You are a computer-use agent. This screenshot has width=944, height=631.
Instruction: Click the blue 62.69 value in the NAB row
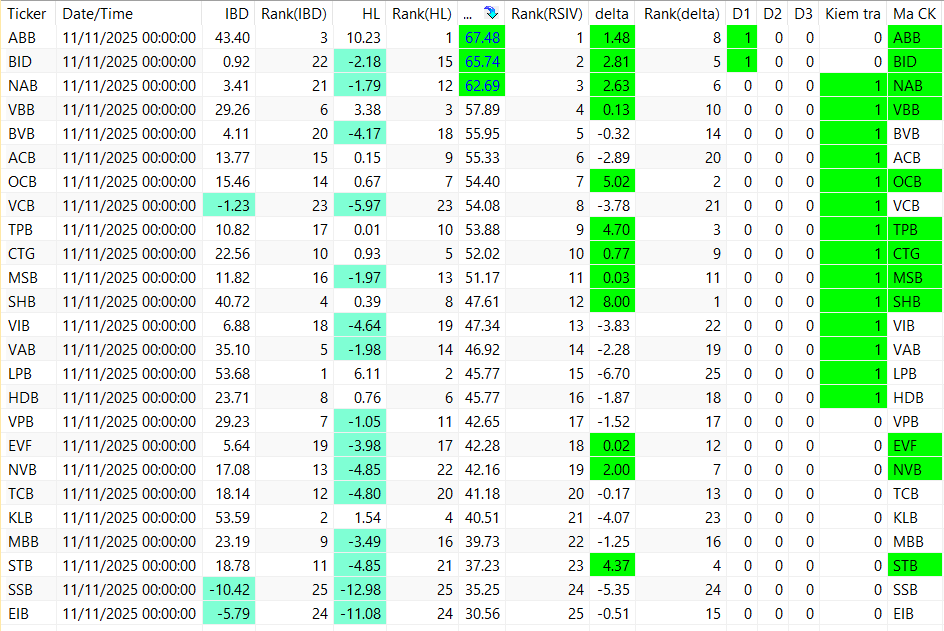(x=482, y=85)
